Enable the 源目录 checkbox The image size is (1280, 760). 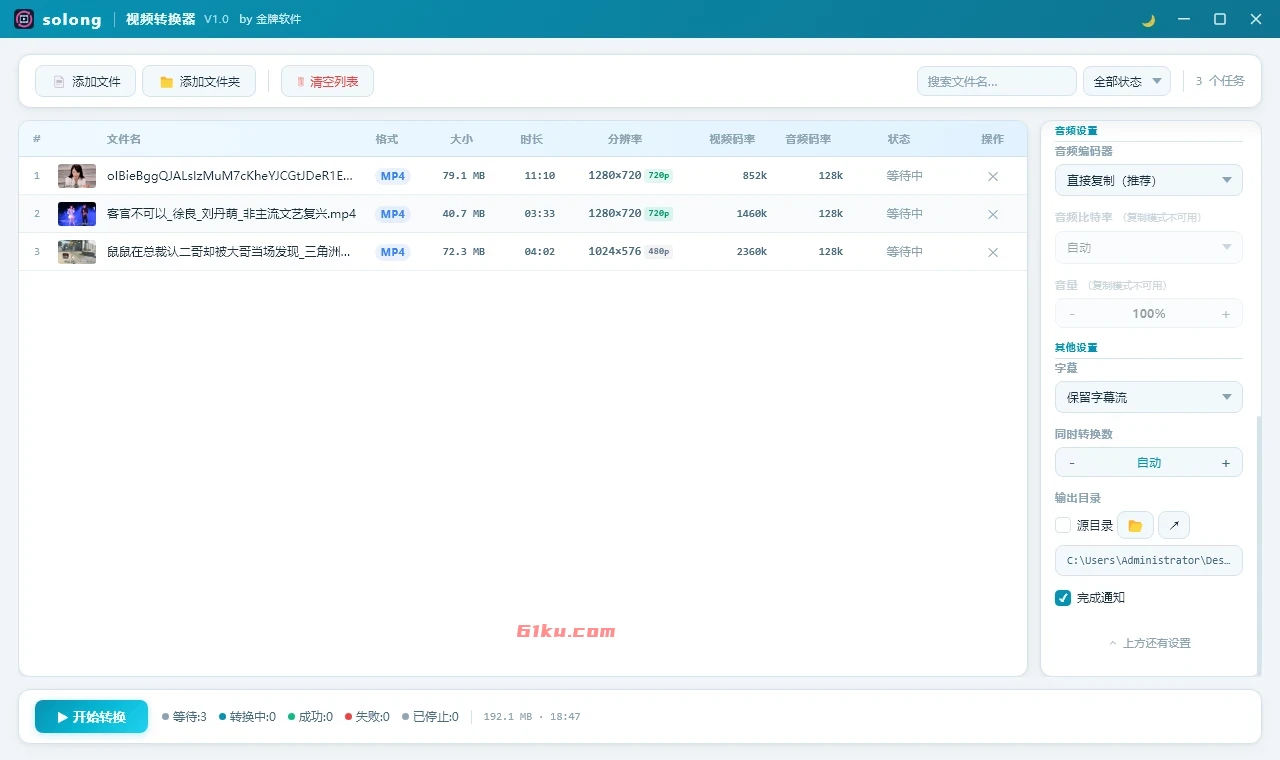1063,525
